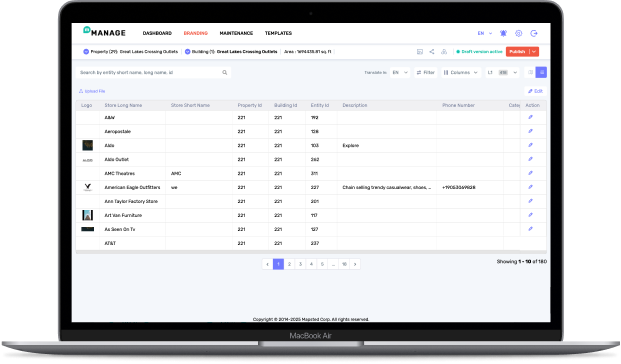Click the Publish button
This screenshot has height=364, width=621.
(518, 51)
